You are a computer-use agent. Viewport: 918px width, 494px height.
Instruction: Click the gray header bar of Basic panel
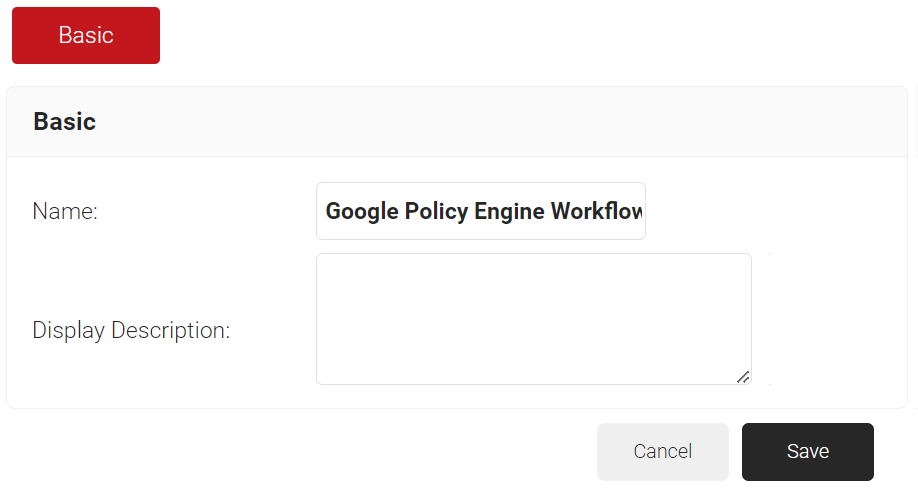pos(500,122)
